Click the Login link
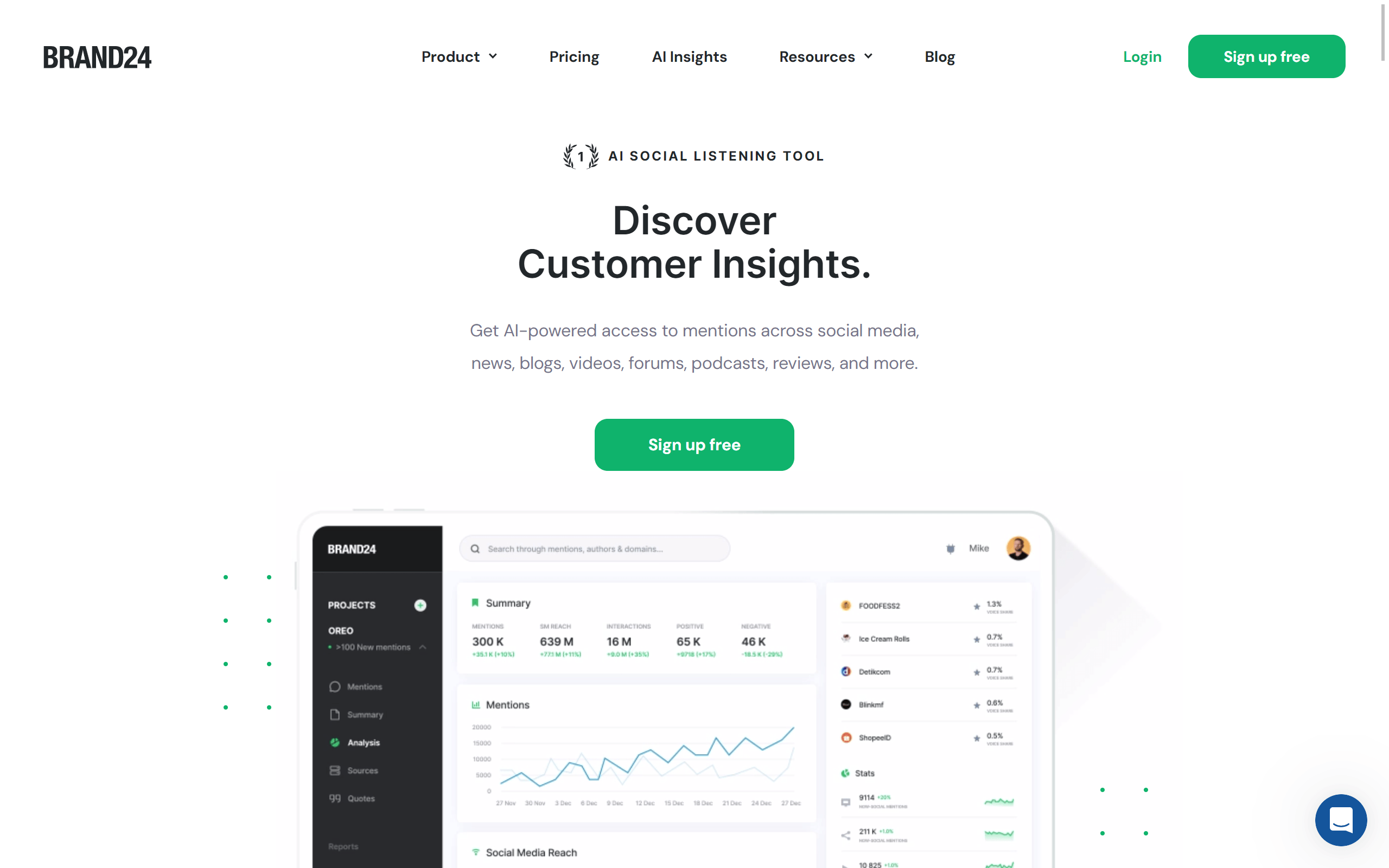Screen dimensions: 1389x868 tap(1142, 56)
